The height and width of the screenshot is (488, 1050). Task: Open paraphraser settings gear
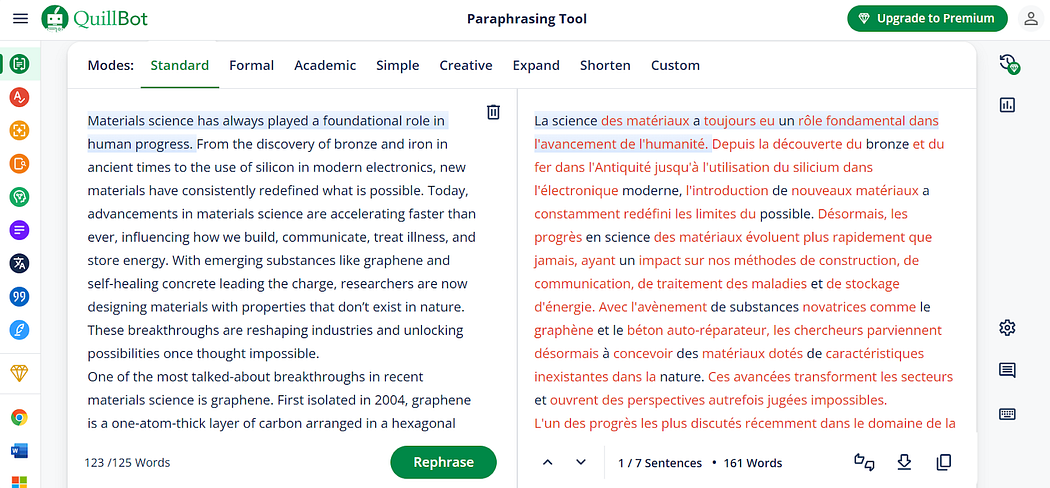click(x=1007, y=327)
